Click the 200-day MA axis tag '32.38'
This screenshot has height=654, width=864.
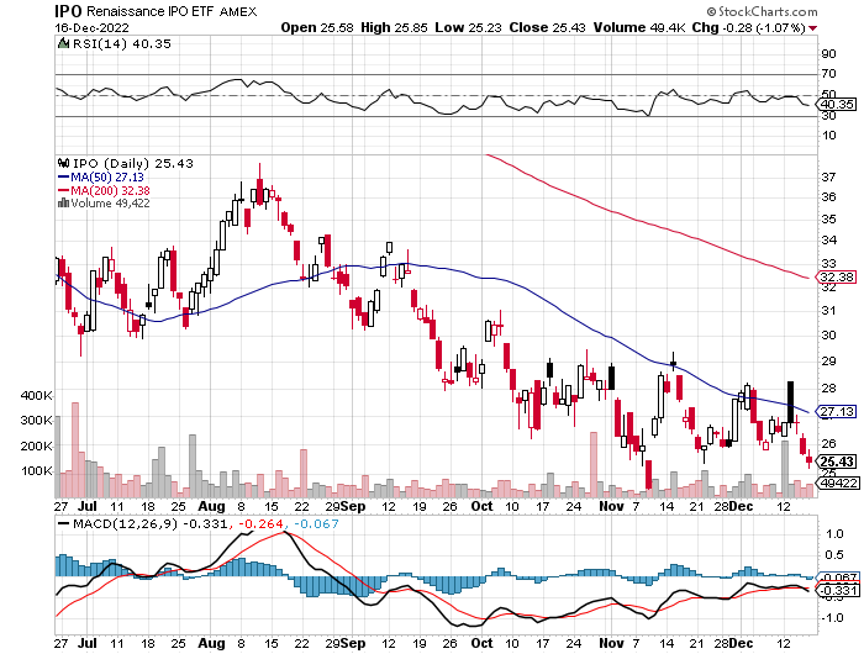click(x=836, y=277)
